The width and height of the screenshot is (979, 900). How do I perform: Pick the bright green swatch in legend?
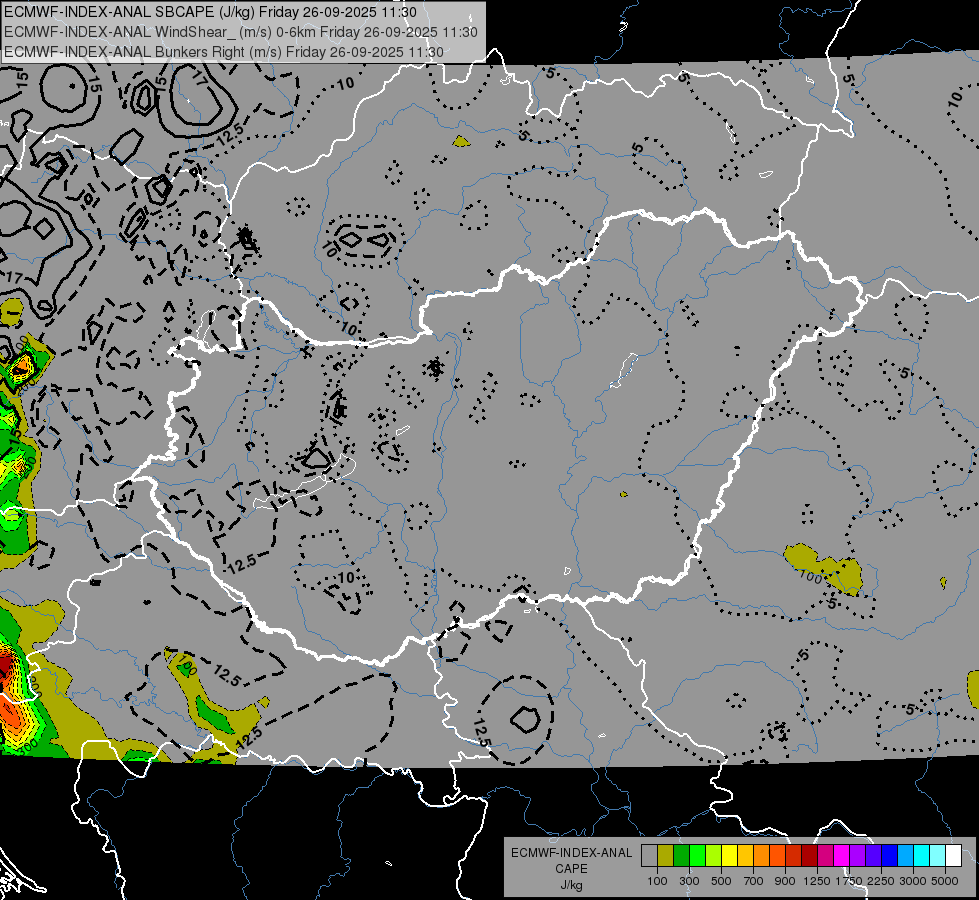tap(697, 856)
